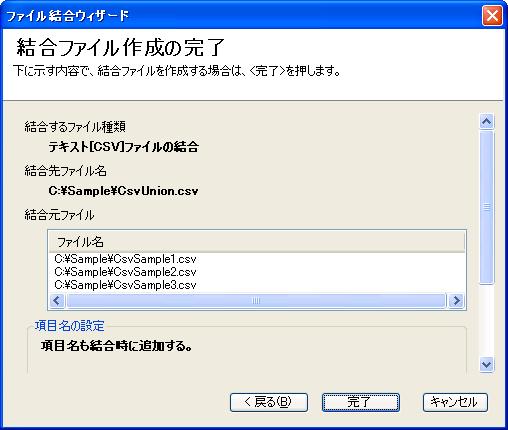Go back with the 戻る(B) button
Image resolution: width=508 pixels, height=430 pixels.
point(269,402)
